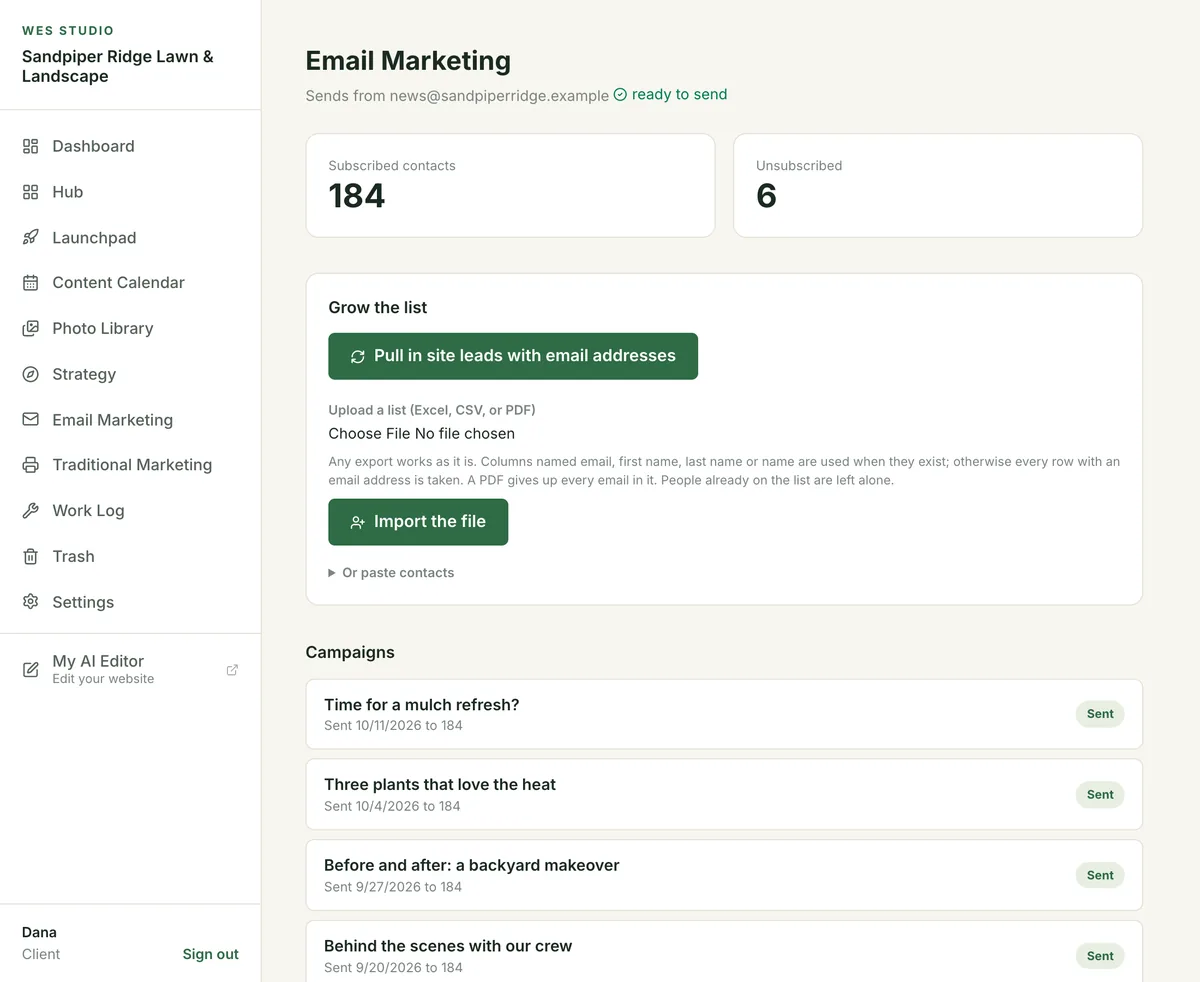Select Email Marketing in the sidebar
Image resolution: width=1200 pixels, height=982 pixels.
tap(130, 420)
